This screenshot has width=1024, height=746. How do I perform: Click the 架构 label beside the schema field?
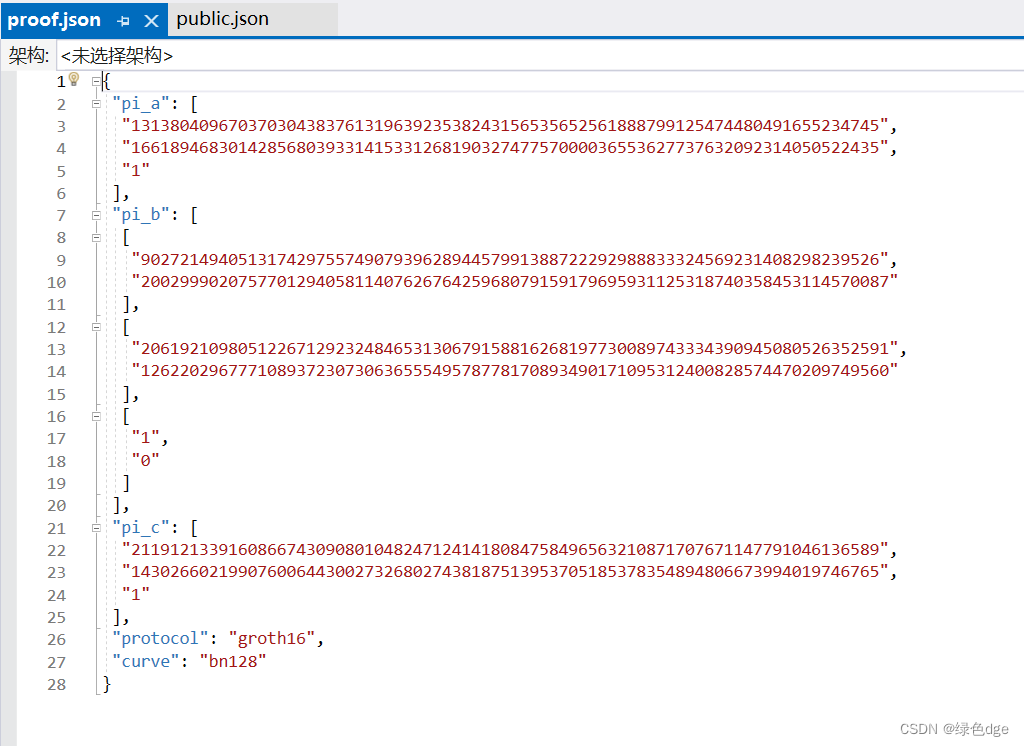(x=28, y=56)
